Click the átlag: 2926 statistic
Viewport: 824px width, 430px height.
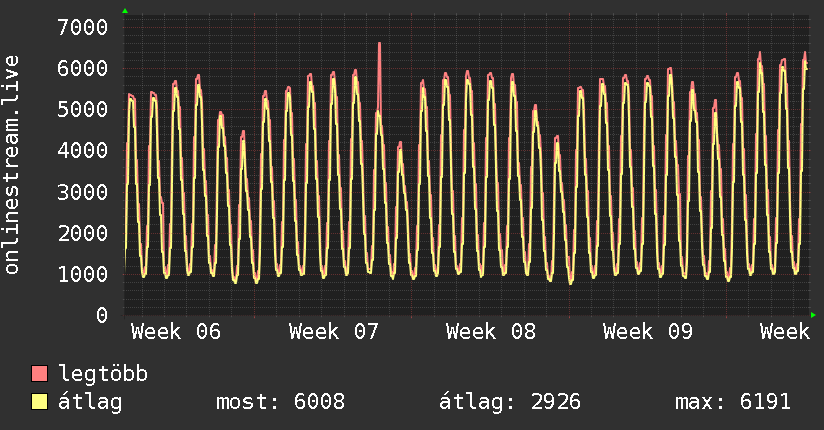(x=510, y=402)
